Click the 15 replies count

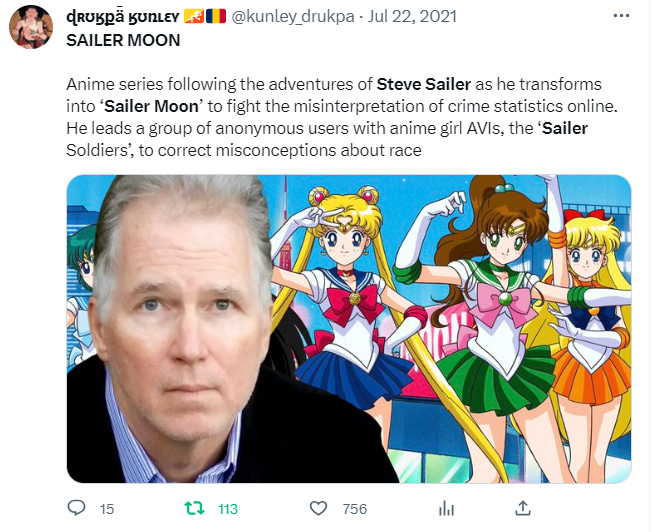point(107,509)
